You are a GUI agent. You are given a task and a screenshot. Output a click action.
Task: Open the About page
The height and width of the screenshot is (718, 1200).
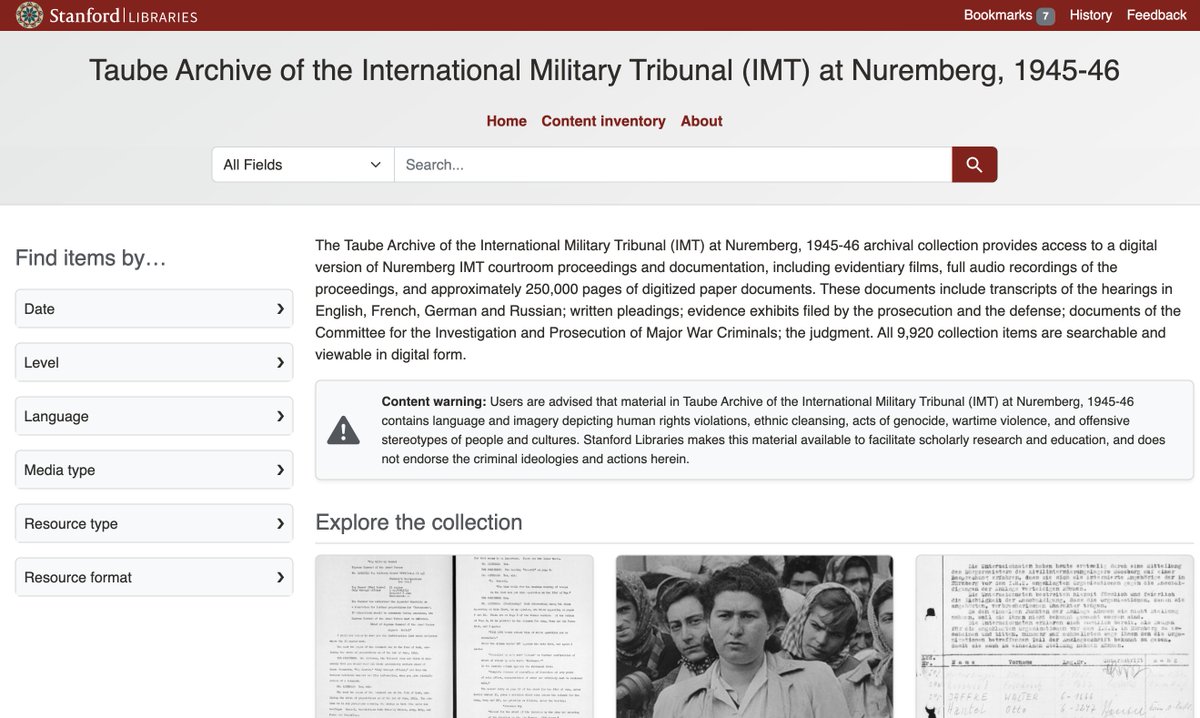[x=701, y=121]
